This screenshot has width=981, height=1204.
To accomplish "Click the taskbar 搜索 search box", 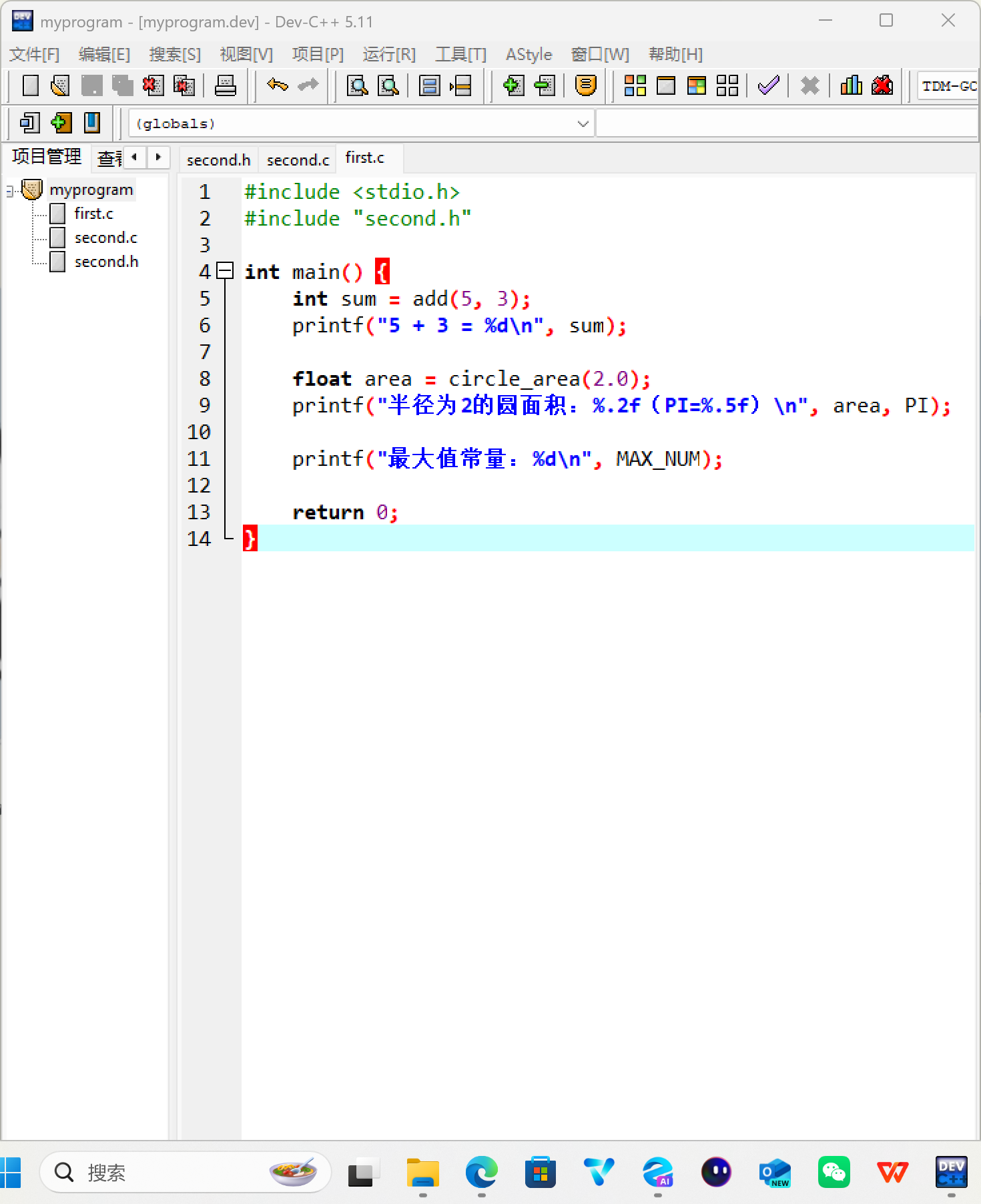I will pyautogui.click(x=186, y=1172).
